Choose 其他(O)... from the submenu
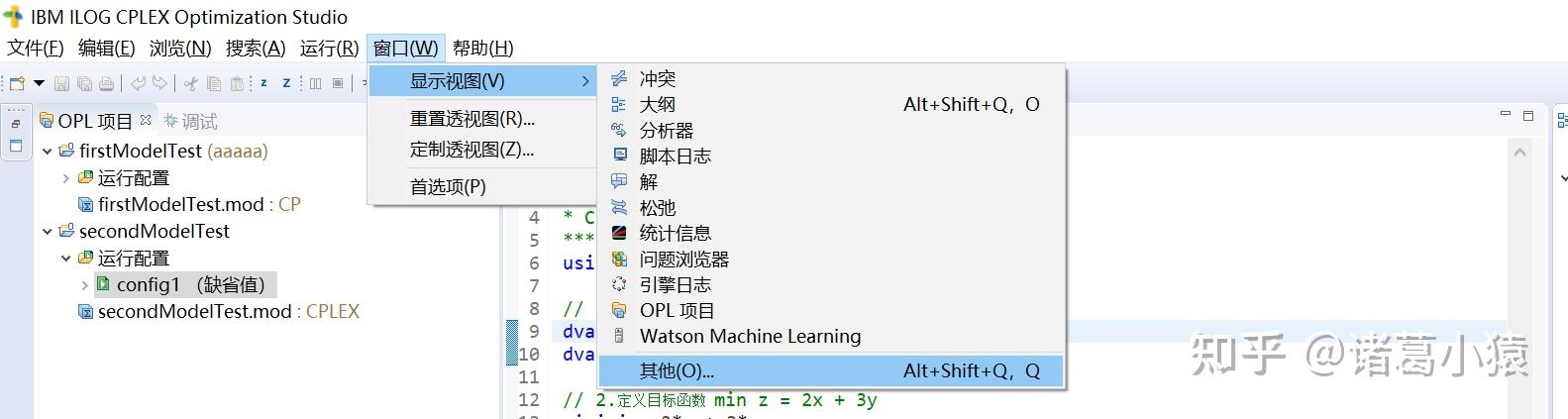Viewport: 1568px width, 419px height. point(831,370)
